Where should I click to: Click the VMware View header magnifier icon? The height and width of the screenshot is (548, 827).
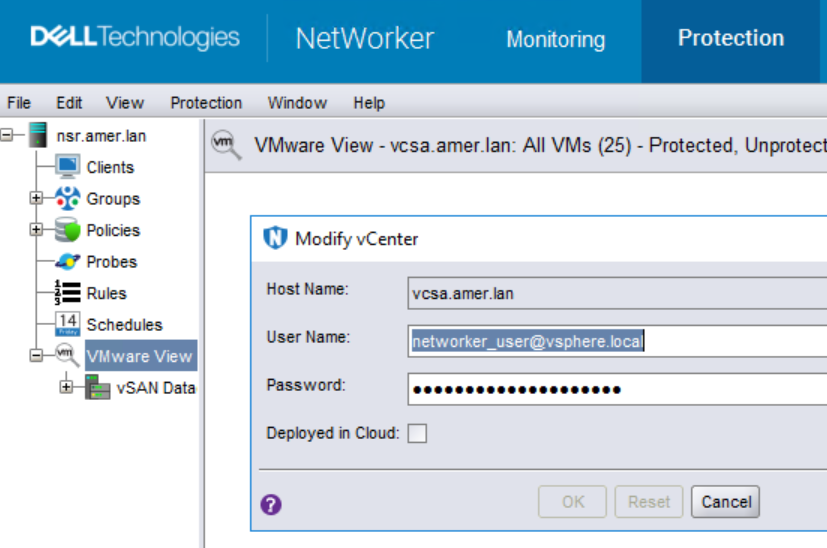(x=226, y=145)
